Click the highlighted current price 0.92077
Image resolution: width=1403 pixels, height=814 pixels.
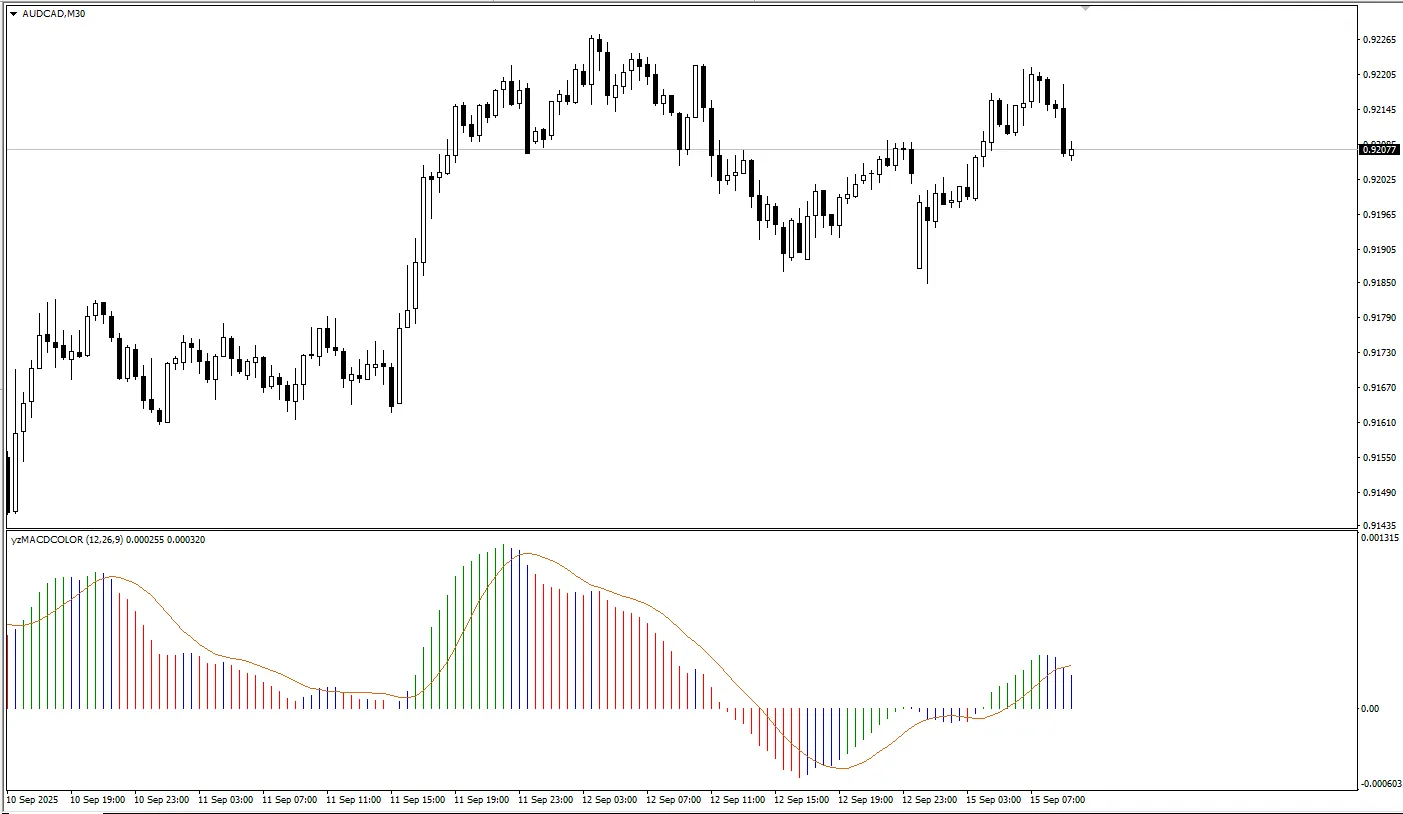click(1380, 150)
